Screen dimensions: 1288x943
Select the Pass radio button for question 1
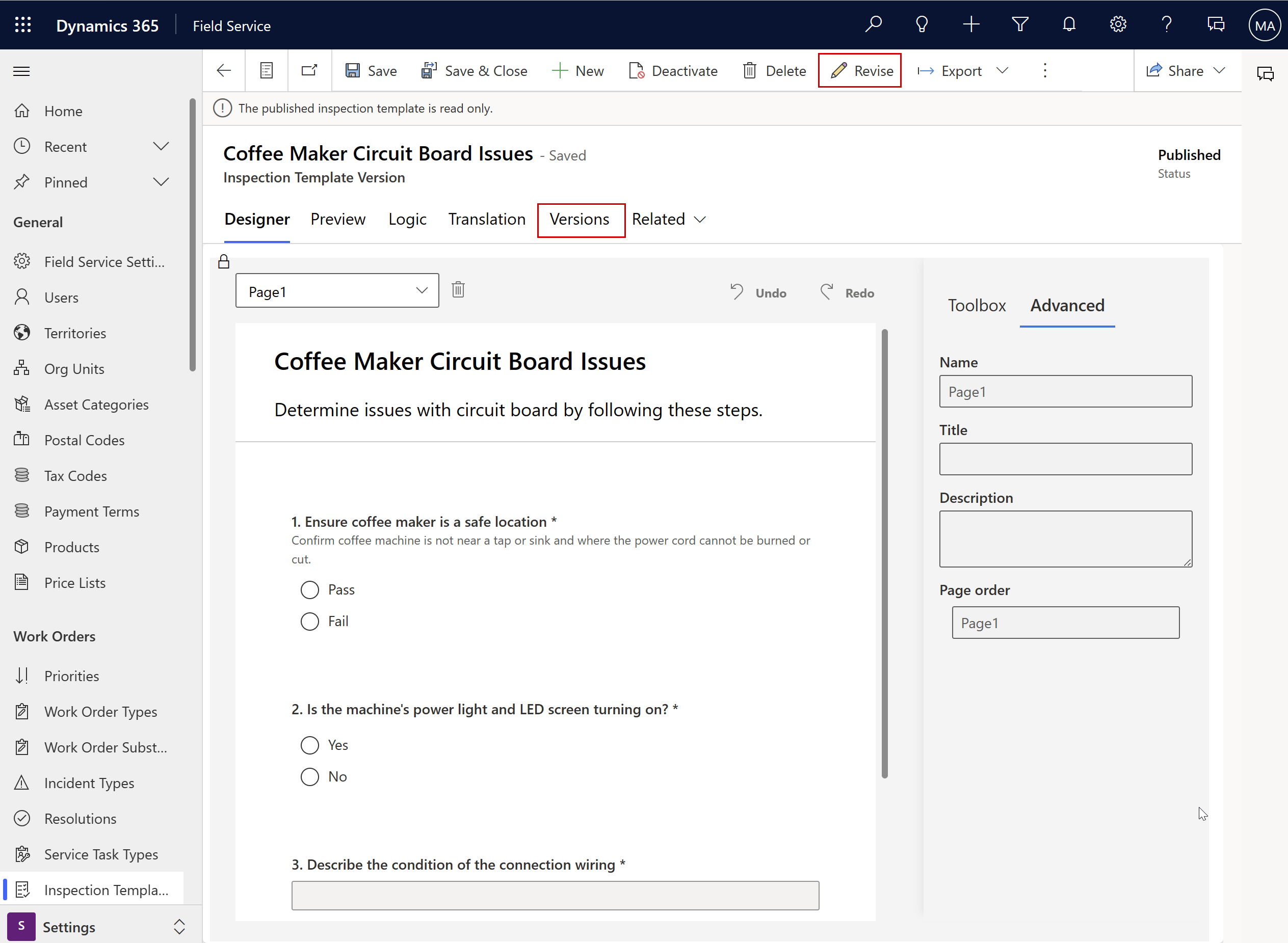point(309,589)
